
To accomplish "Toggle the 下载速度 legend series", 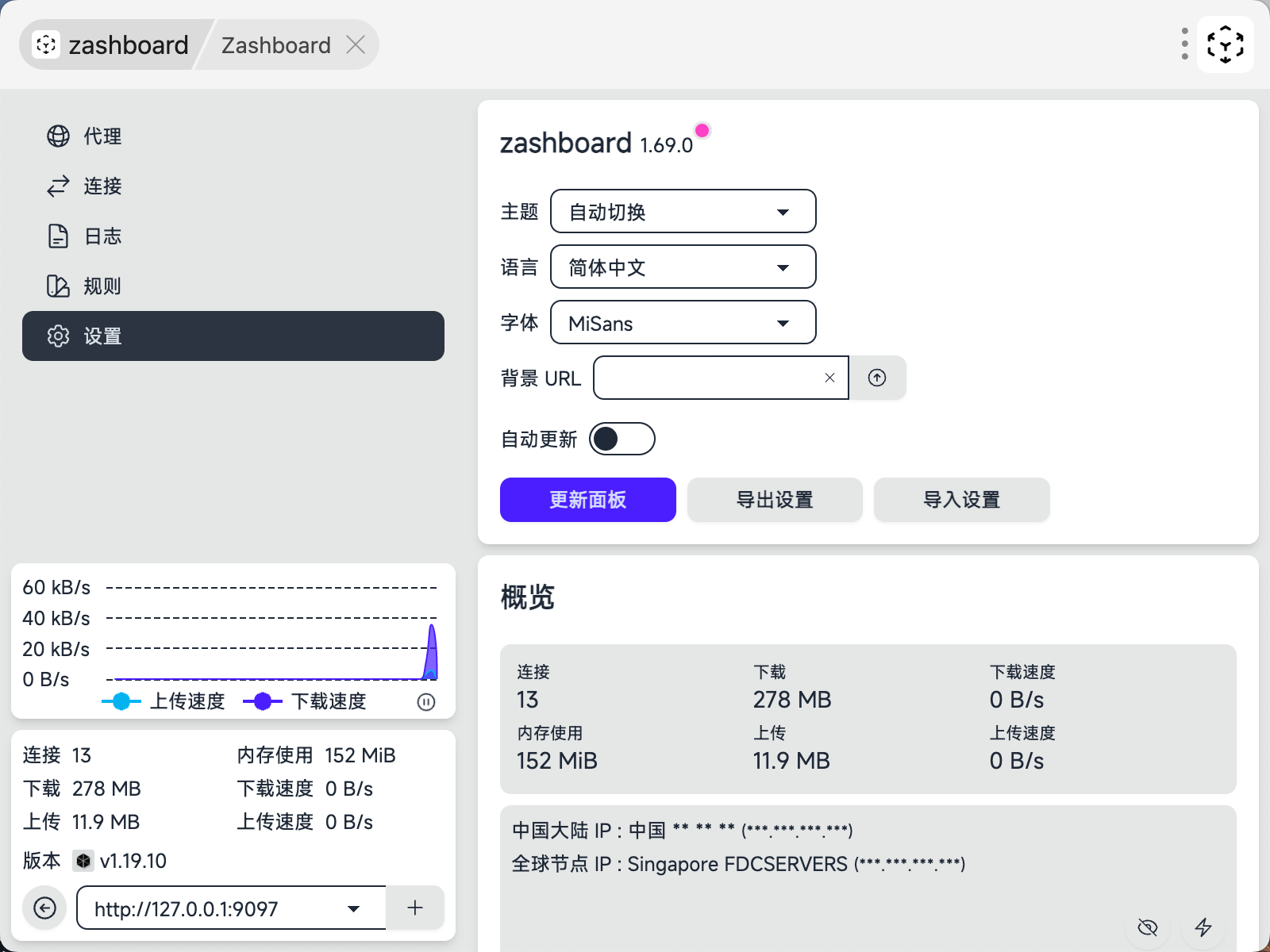I will click(305, 701).
